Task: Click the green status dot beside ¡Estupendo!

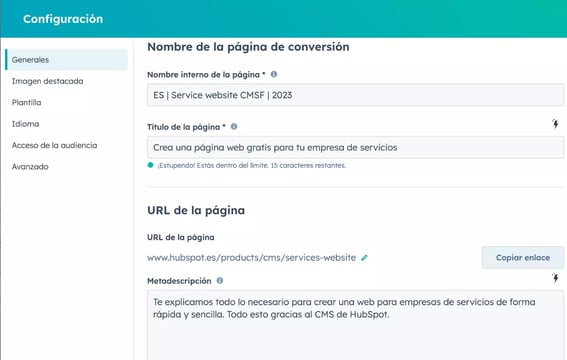Action: click(150, 165)
